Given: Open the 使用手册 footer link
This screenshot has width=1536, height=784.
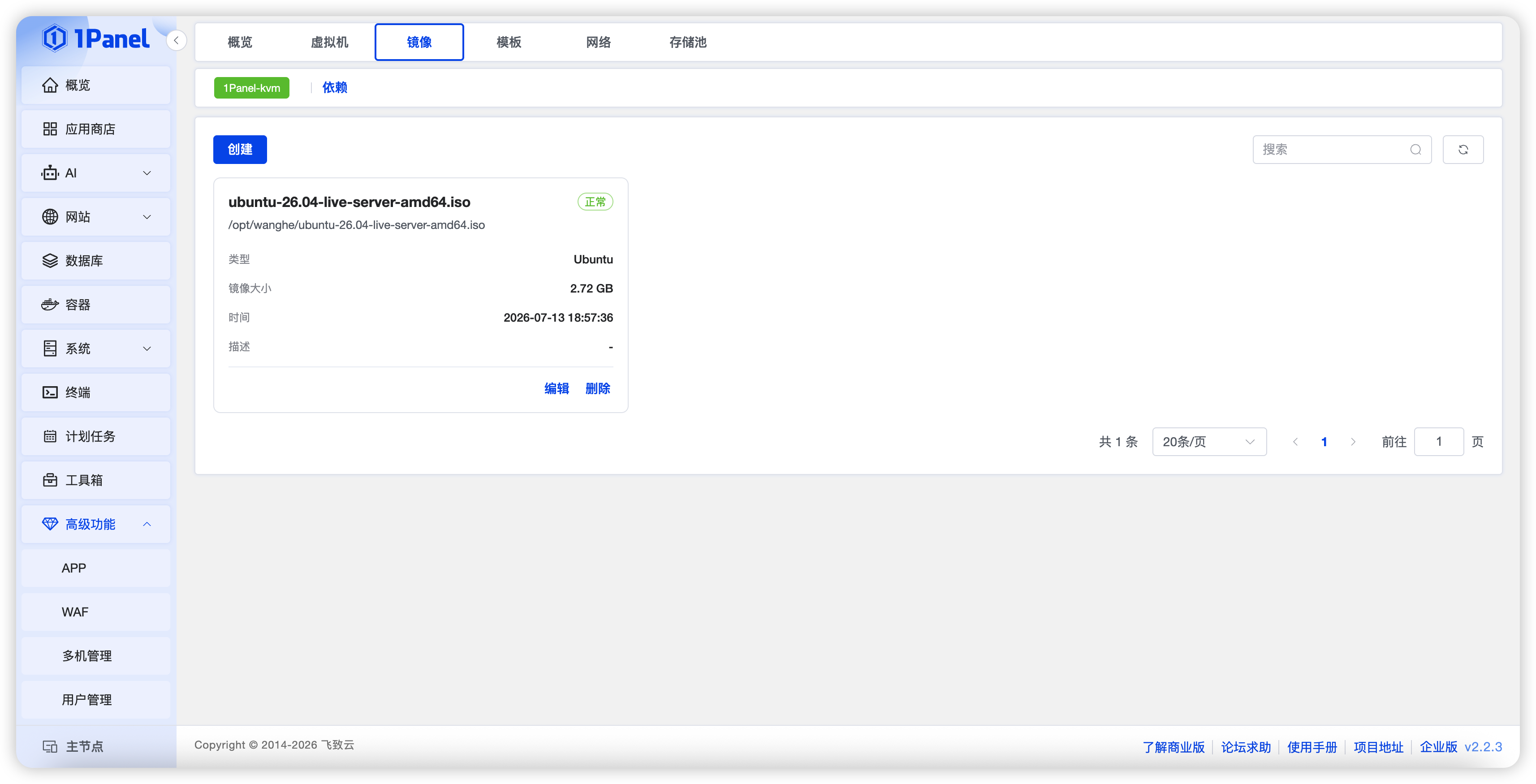Looking at the screenshot, I should pos(1312,747).
